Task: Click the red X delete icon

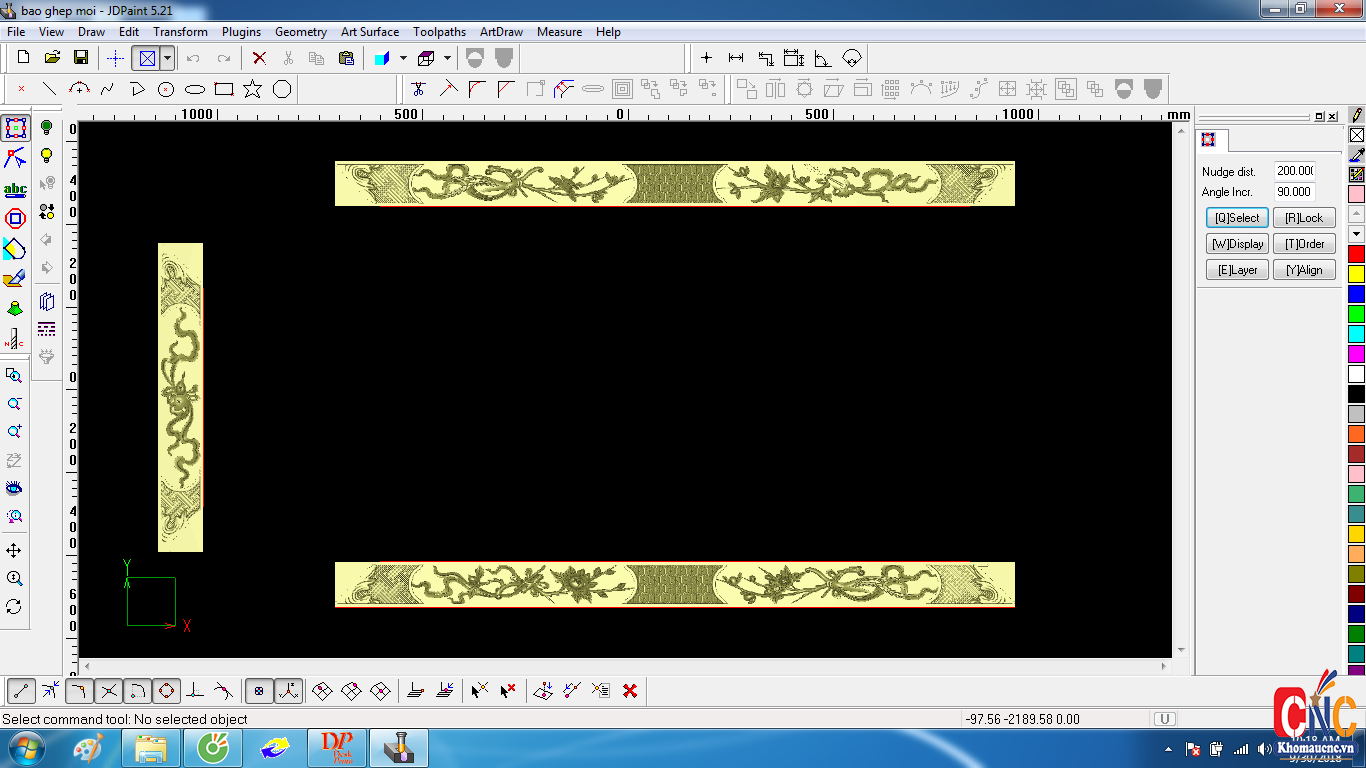Action: tap(259, 58)
